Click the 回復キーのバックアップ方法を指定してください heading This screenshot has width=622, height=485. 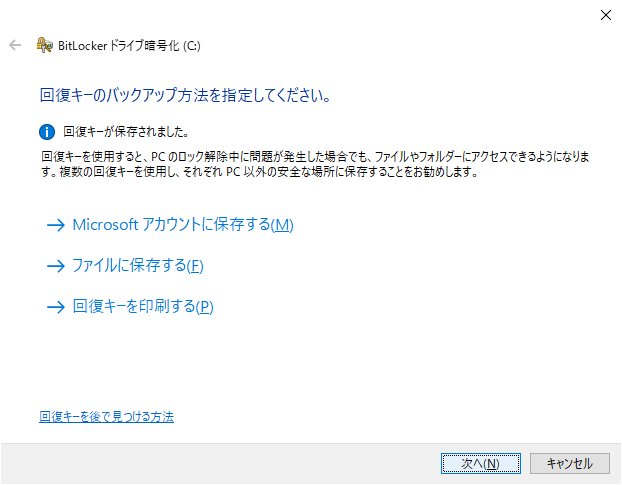pyautogui.click(x=185, y=97)
